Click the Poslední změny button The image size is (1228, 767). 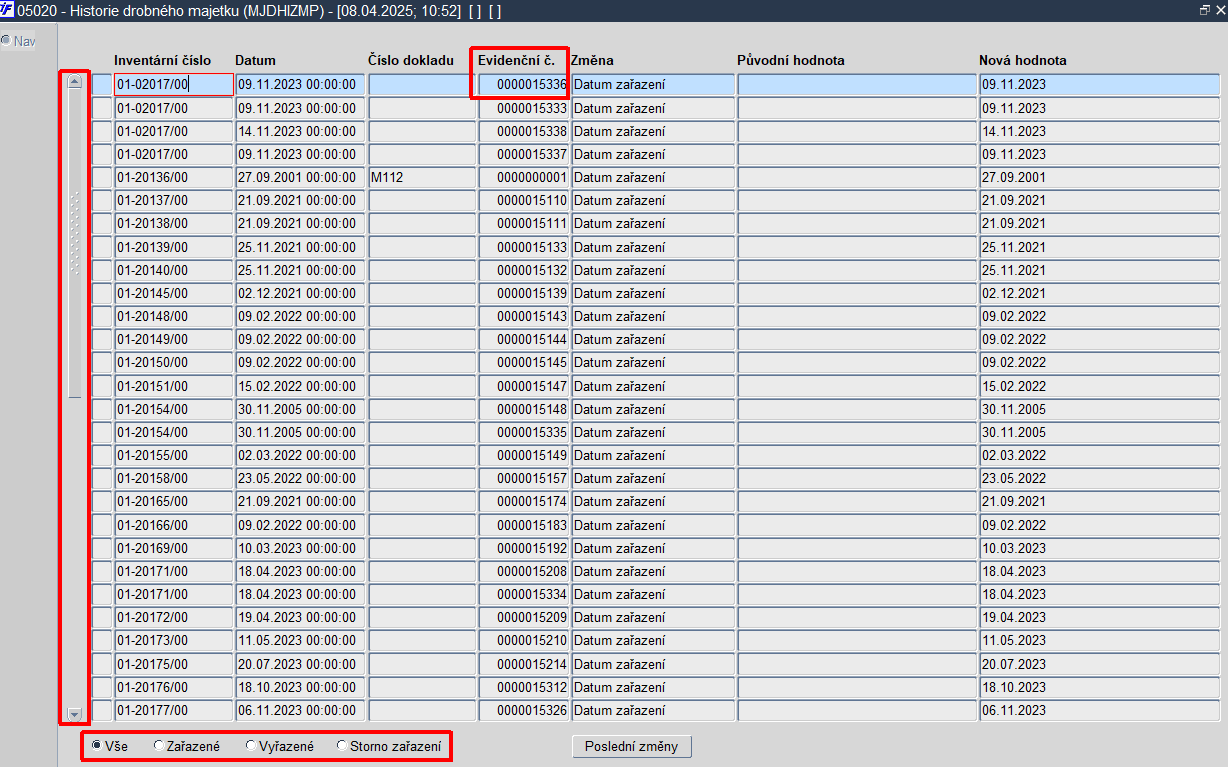tap(631, 747)
